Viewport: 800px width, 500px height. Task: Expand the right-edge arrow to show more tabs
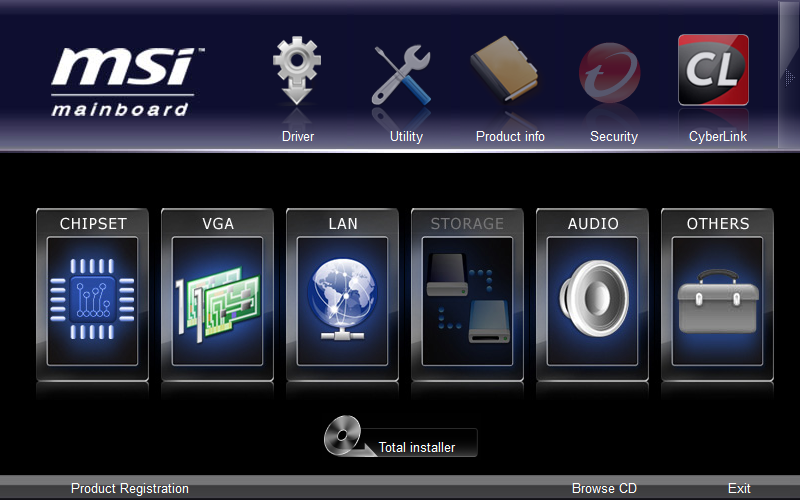(x=789, y=78)
